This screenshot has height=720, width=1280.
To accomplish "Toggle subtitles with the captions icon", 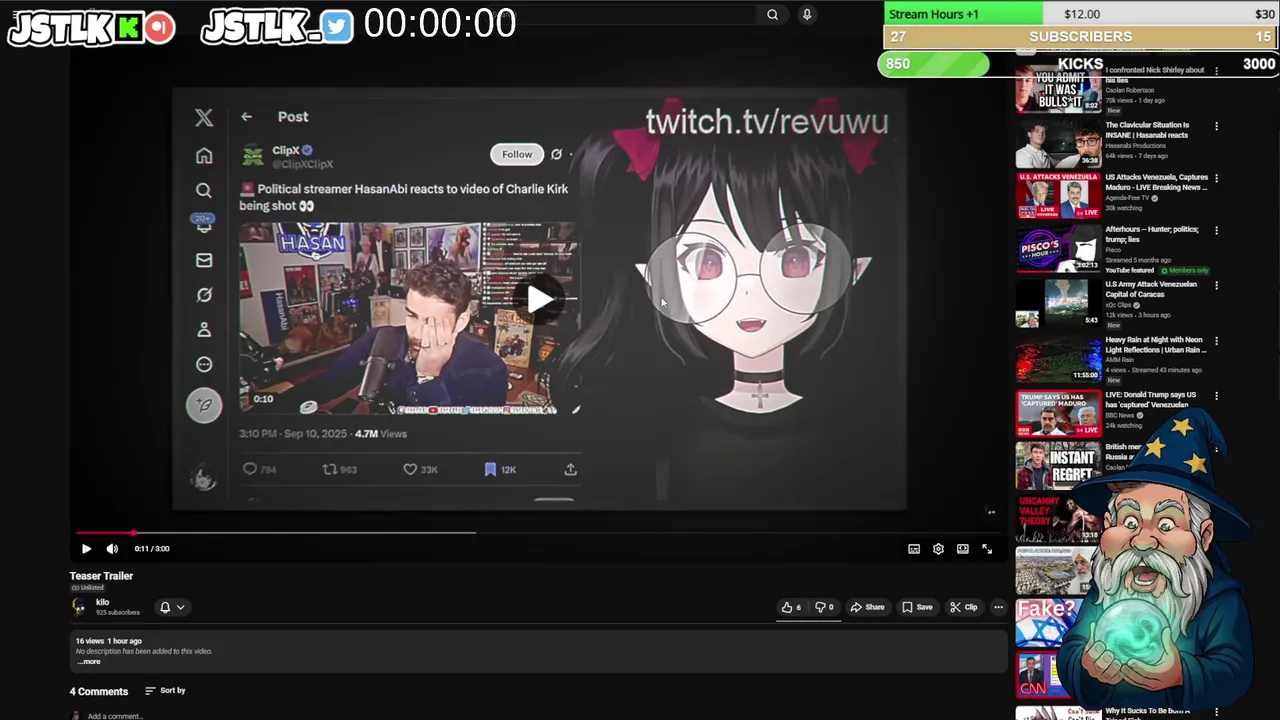I will click(x=914, y=549).
